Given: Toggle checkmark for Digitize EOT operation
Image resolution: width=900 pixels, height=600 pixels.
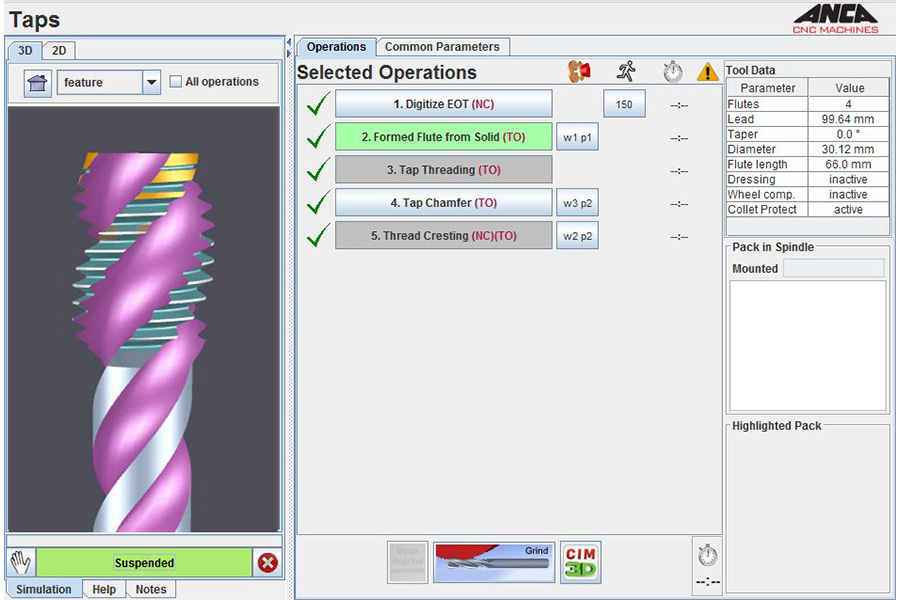Looking at the screenshot, I should click(x=318, y=104).
